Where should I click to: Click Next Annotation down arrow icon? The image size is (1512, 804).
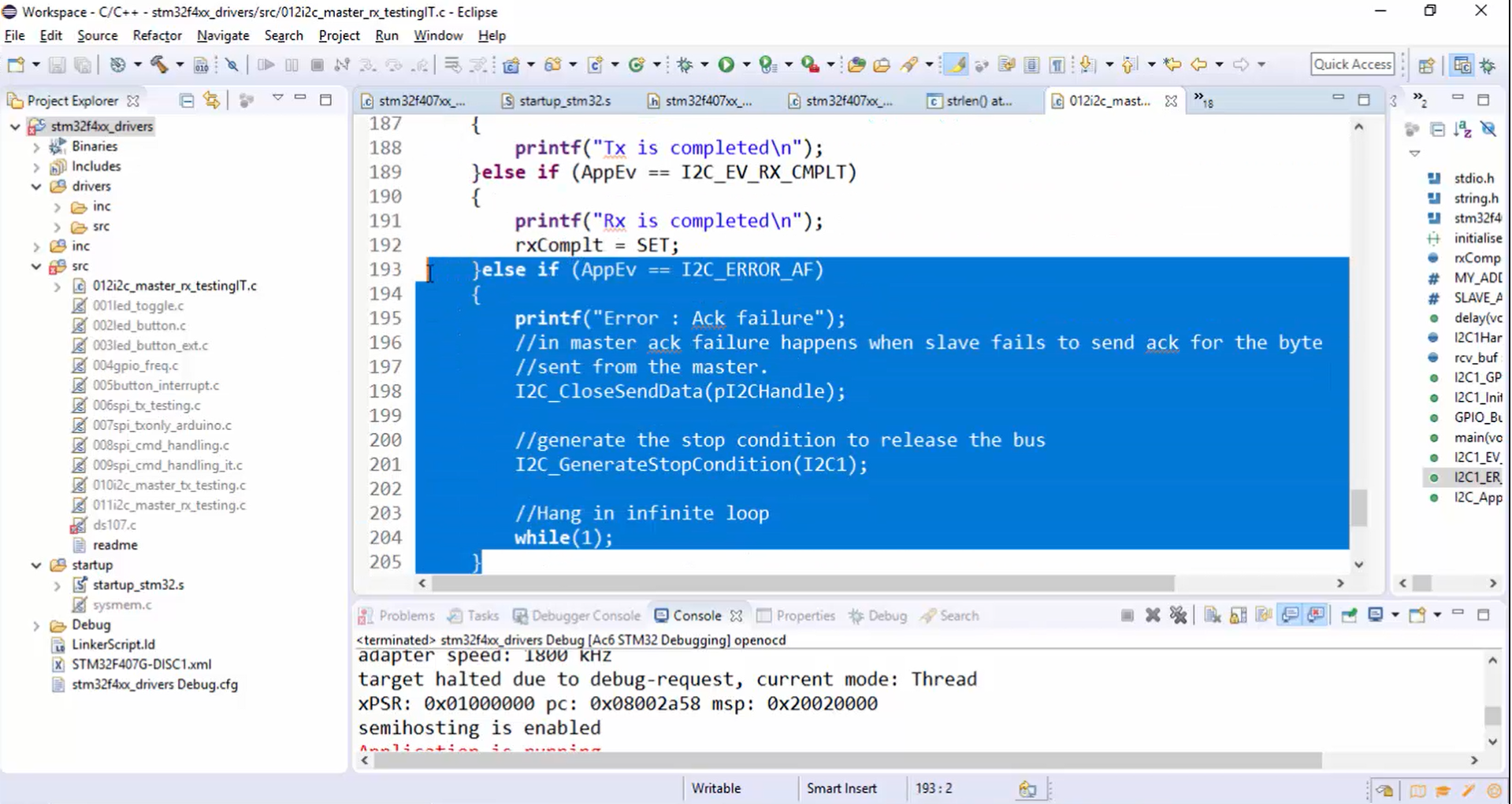(1087, 65)
